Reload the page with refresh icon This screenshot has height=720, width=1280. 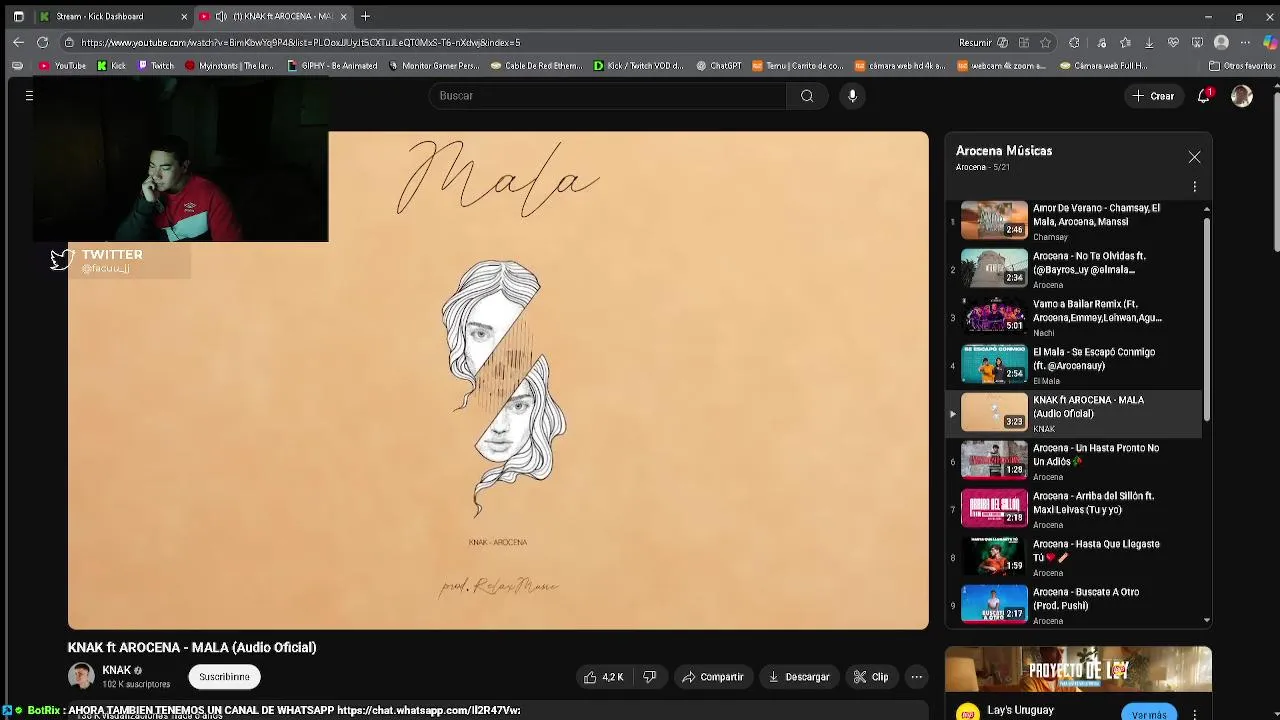42,42
